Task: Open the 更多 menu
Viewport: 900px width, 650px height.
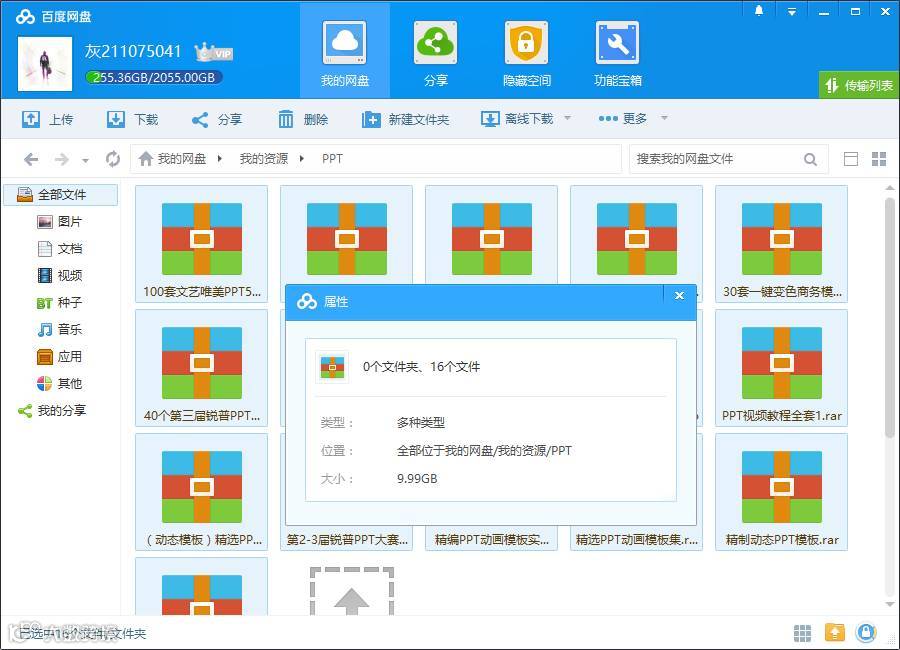Action: [623, 118]
